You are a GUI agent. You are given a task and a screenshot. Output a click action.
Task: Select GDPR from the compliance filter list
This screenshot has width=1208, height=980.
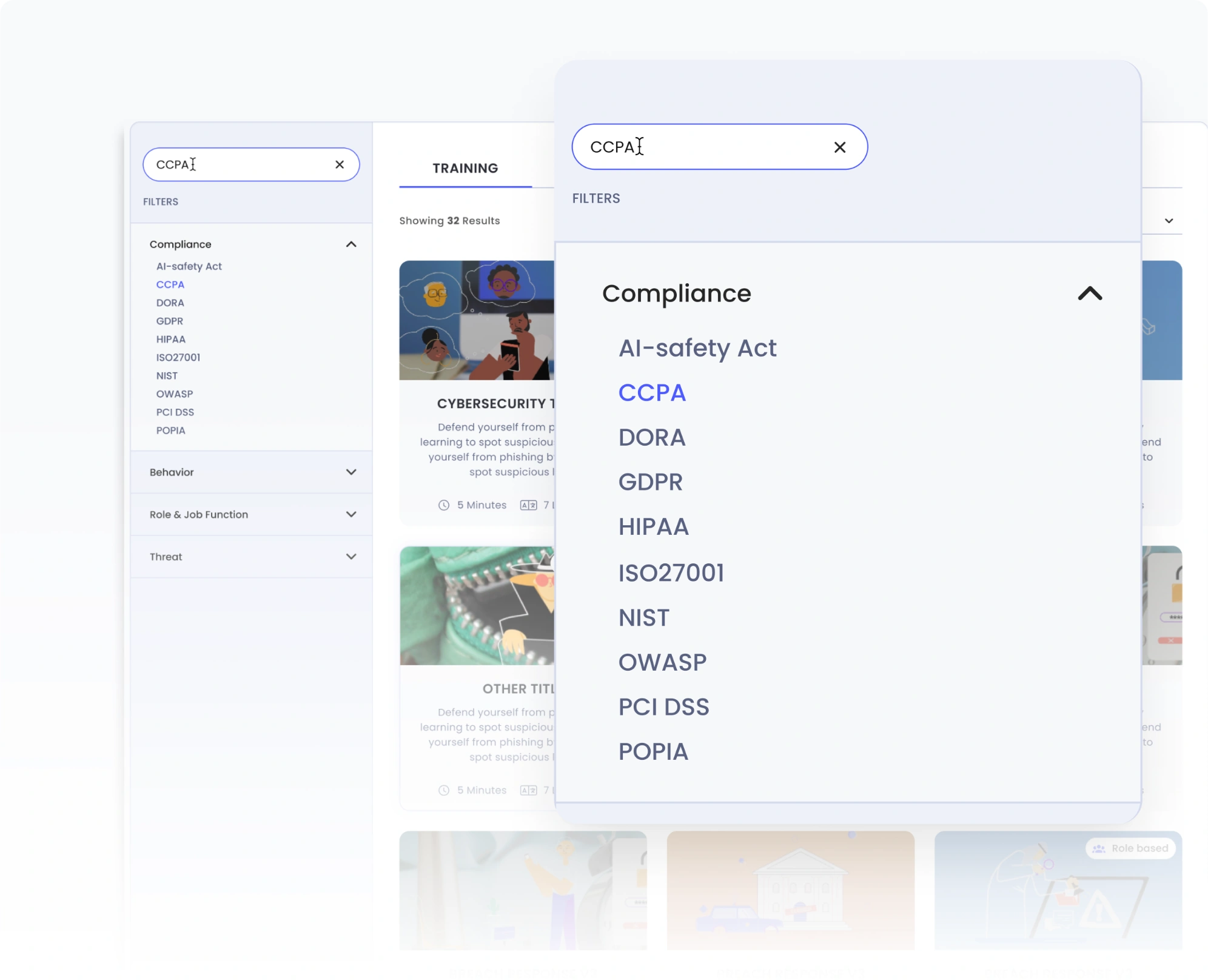coord(651,482)
